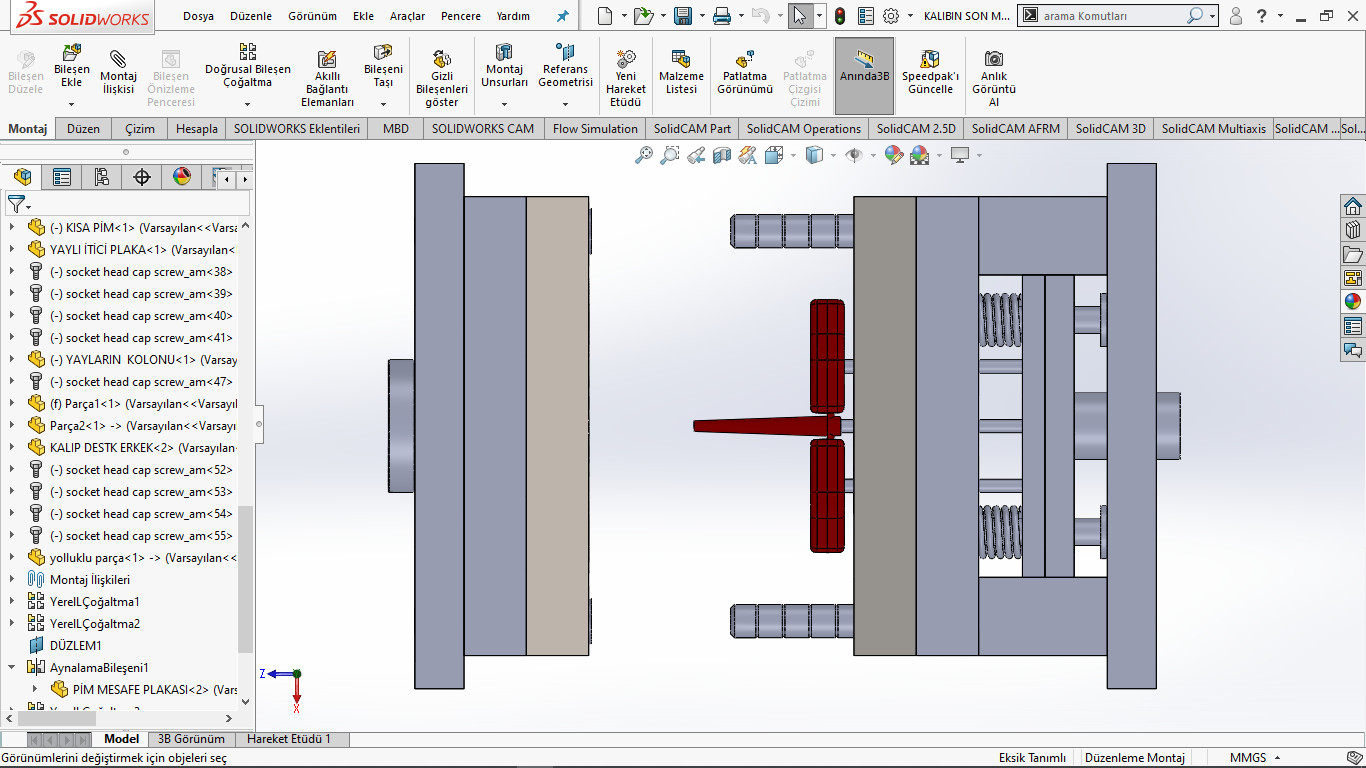
Task: Open the View Orientation dropdown arrow
Action: click(x=793, y=155)
